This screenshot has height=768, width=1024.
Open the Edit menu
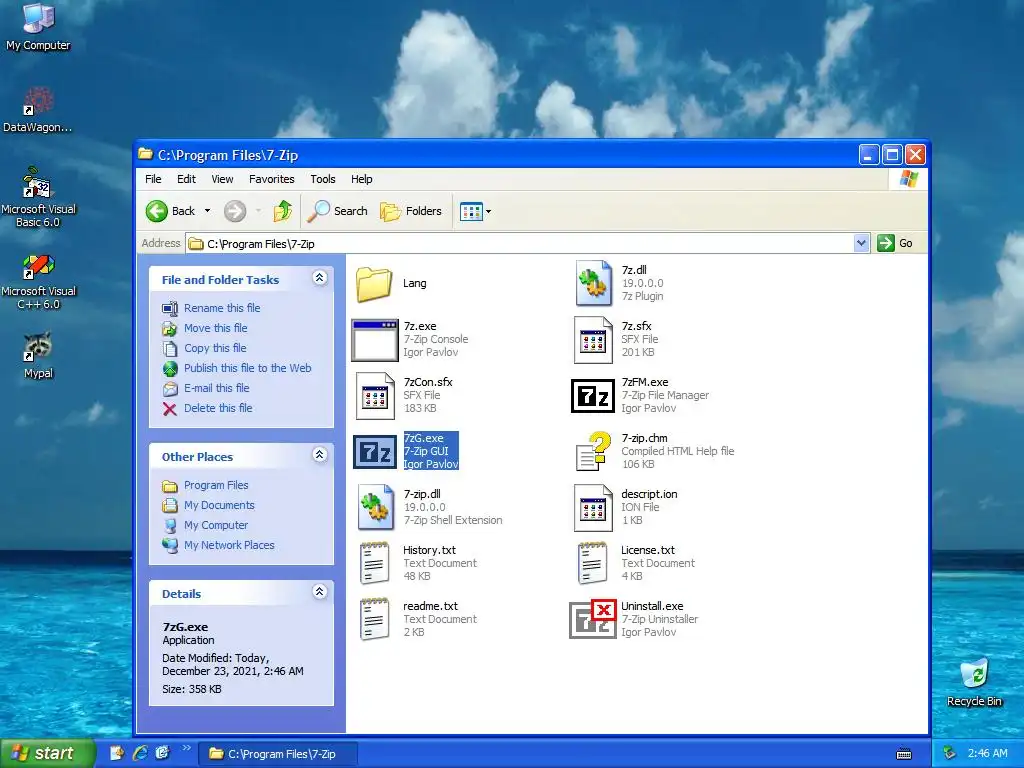[x=186, y=179]
